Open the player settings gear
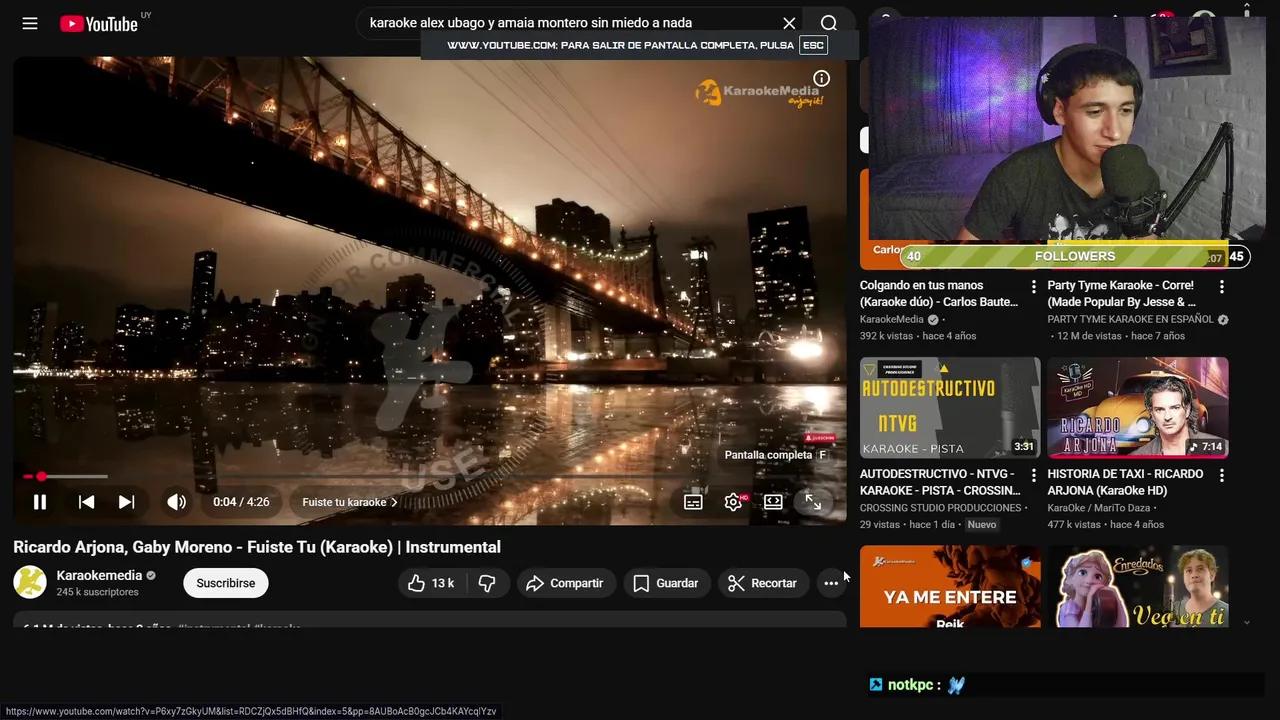The width and height of the screenshot is (1280, 720). pos(733,502)
